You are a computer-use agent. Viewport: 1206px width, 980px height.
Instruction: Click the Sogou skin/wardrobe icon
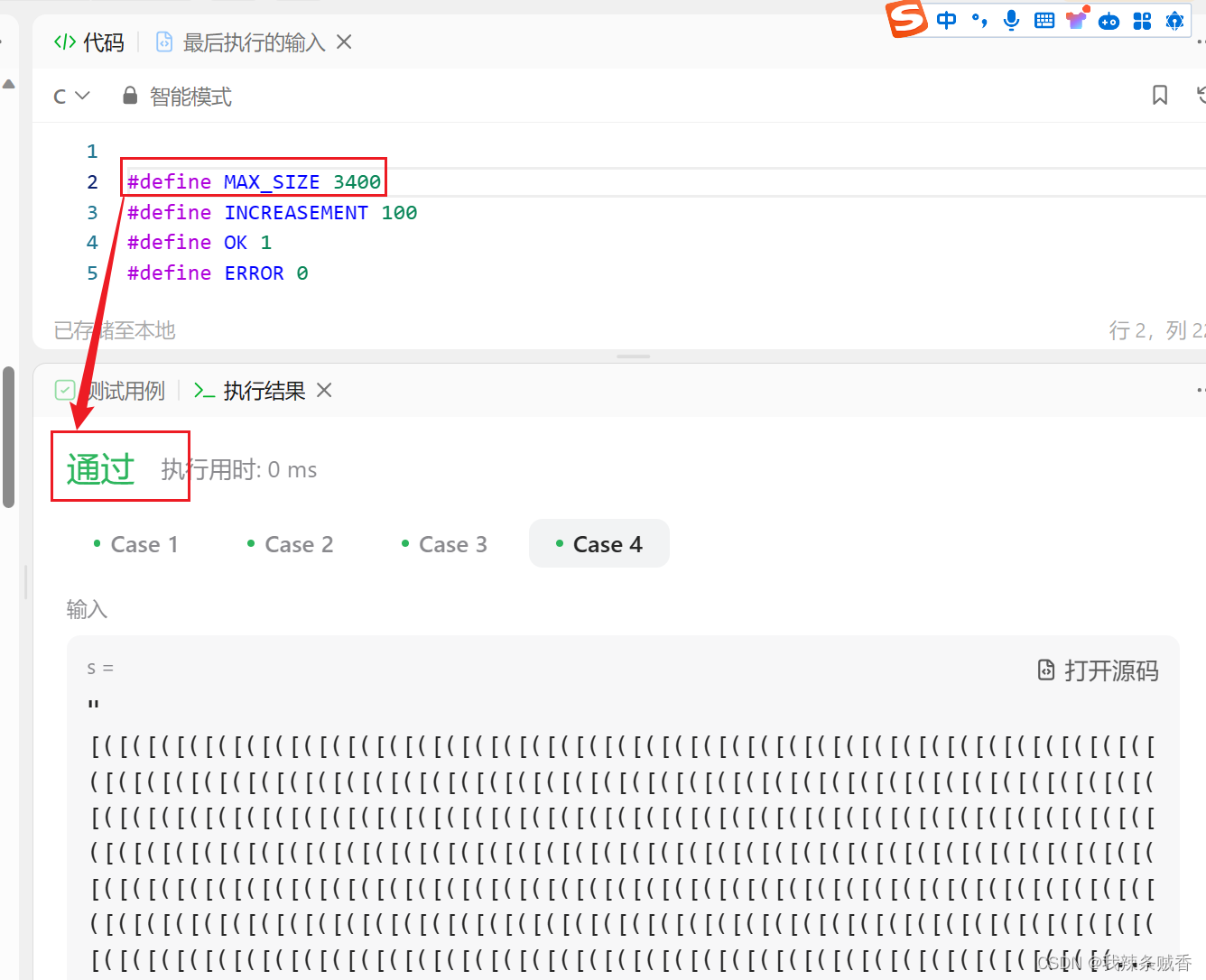pos(1077,20)
